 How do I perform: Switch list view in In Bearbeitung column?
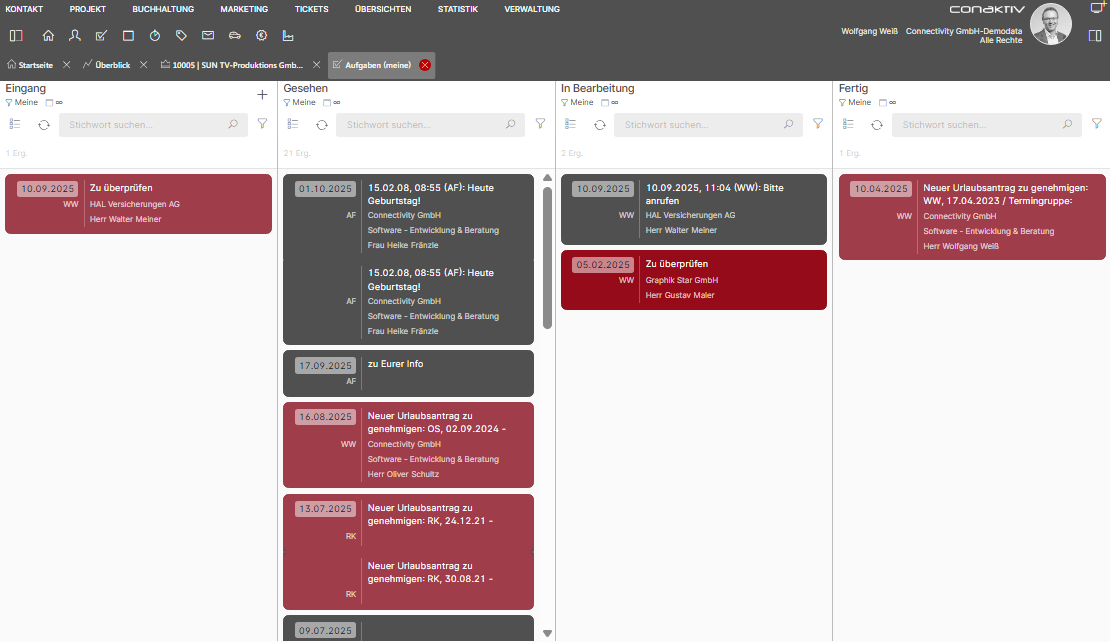pos(571,125)
